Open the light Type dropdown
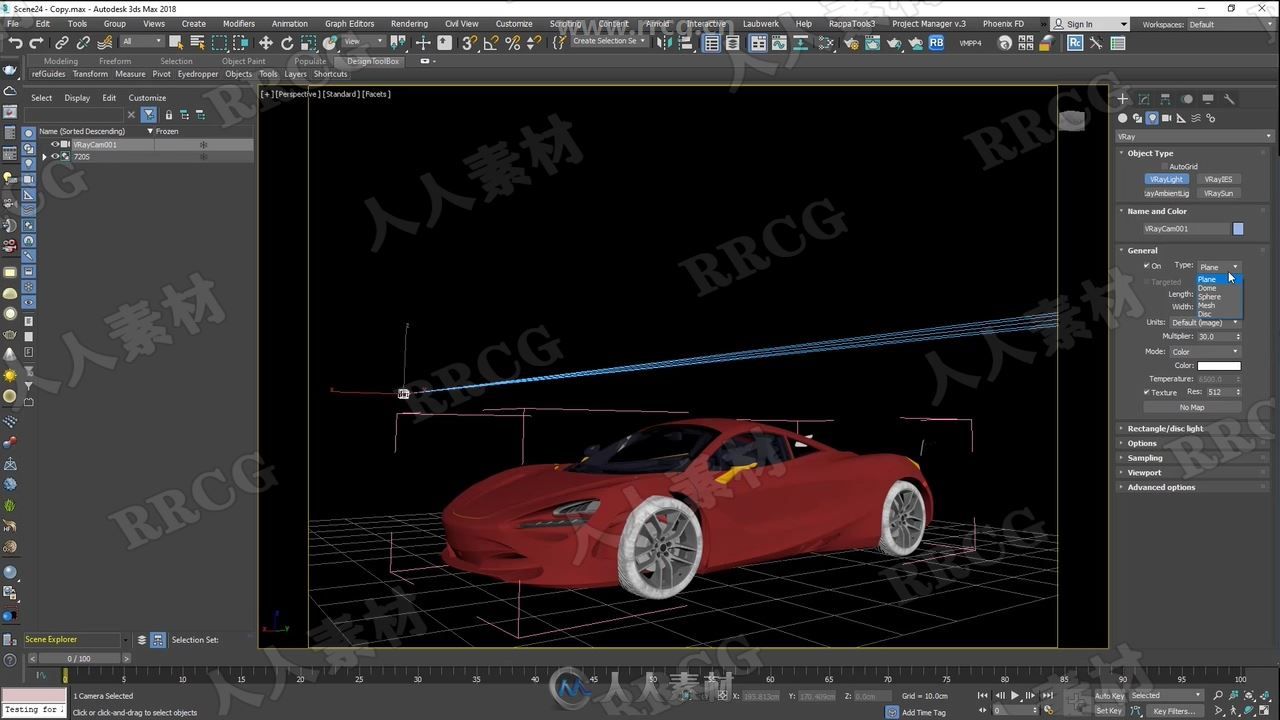The width and height of the screenshot is (1280, 720). [1219, 267]
